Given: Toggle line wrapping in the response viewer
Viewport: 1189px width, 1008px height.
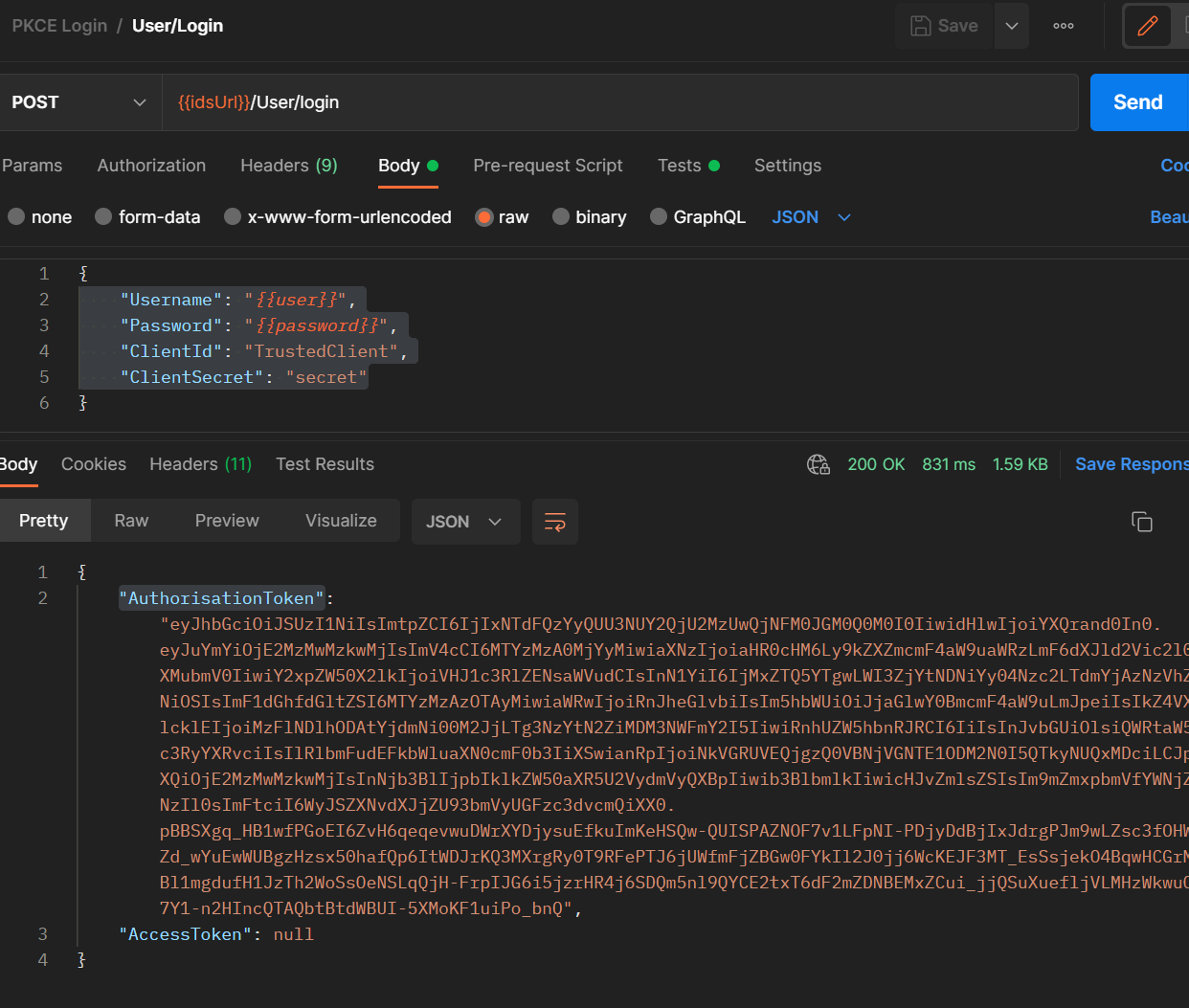Looking at the screenshot, I should tap(555, 522).
